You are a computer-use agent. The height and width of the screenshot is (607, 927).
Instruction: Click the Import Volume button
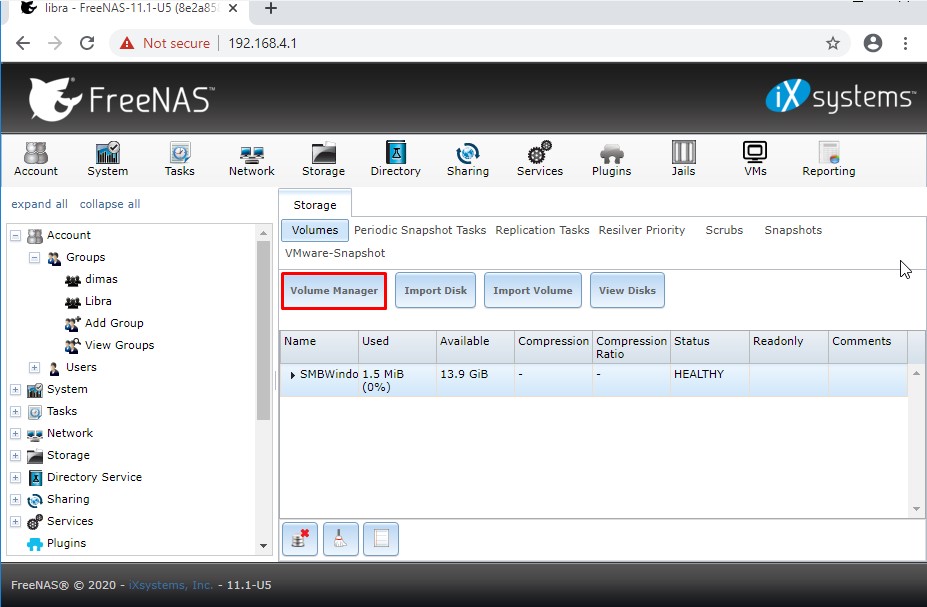tap(533, 290)
